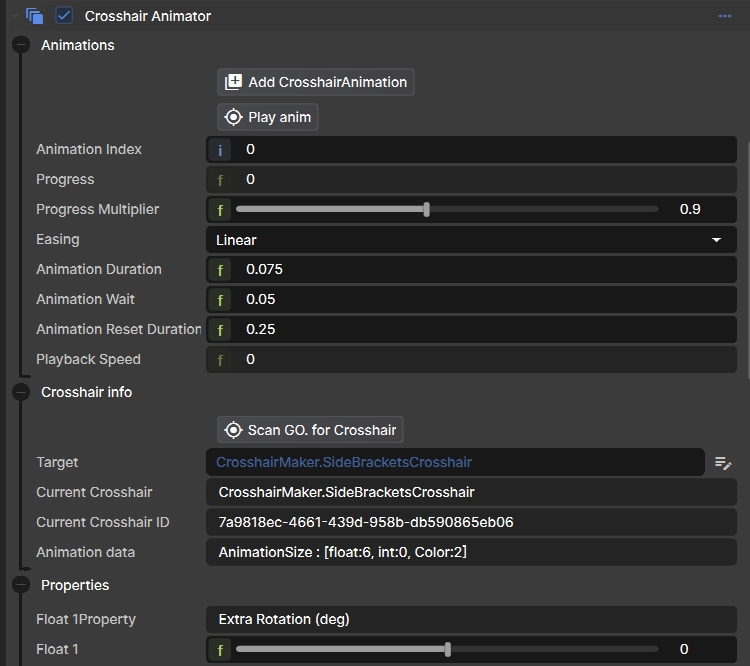Click the Animation data AnimationSize text
This screenshot has width=750, height=666.
pyautogui.click(x=342, y=552)
